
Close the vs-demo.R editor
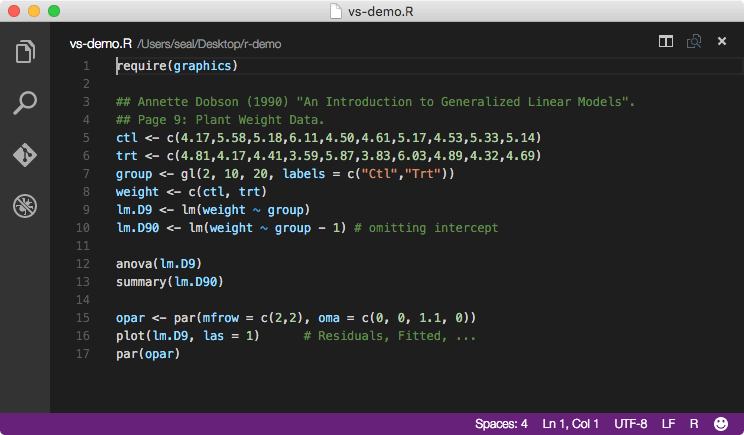tap(721, 42)
